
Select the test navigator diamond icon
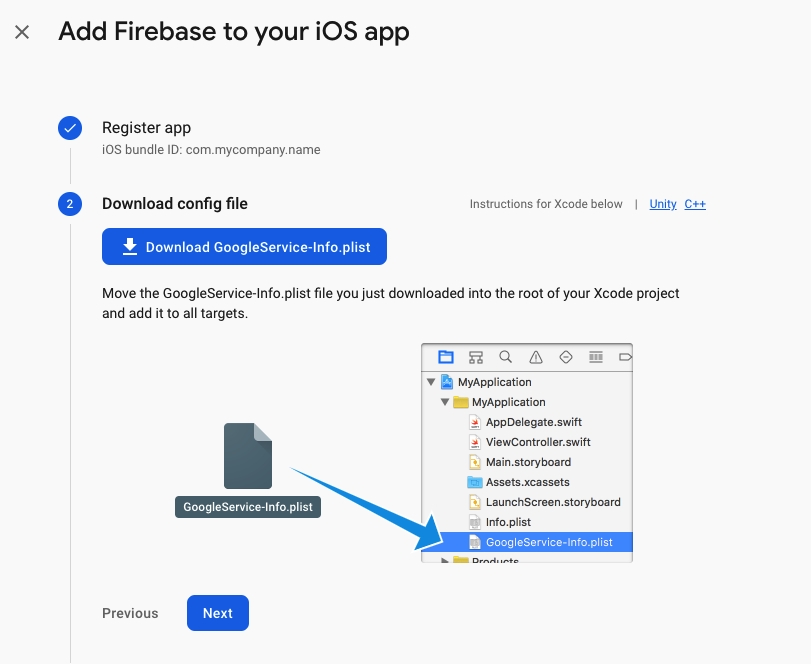[x=566, y=357]
